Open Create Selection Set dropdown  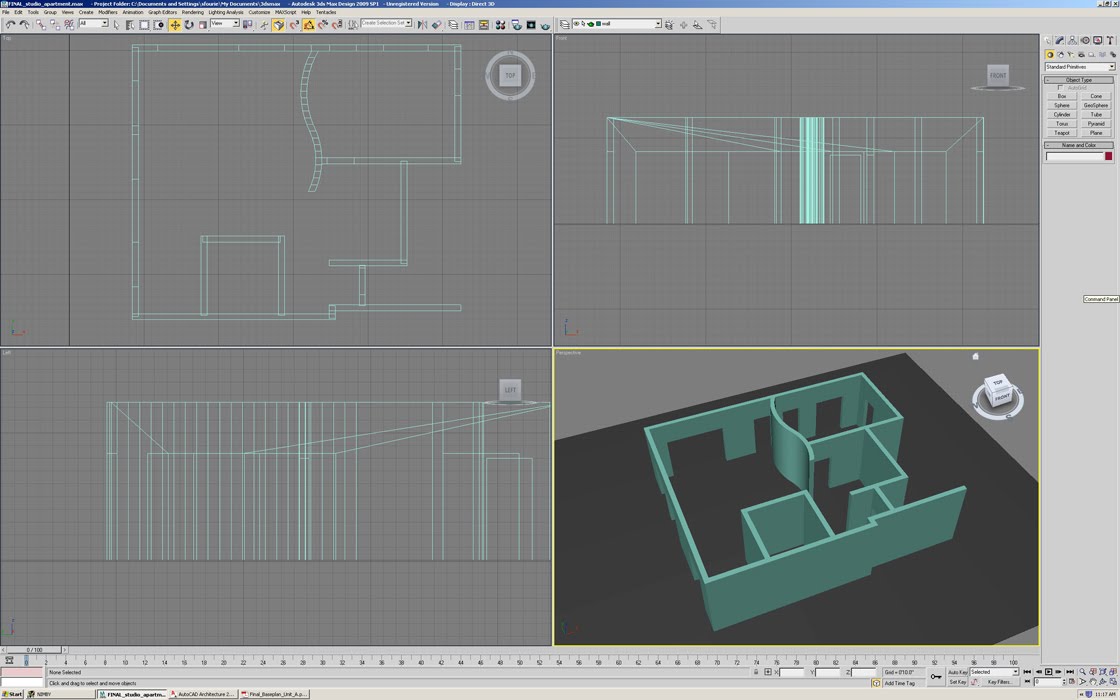point(386,24)
